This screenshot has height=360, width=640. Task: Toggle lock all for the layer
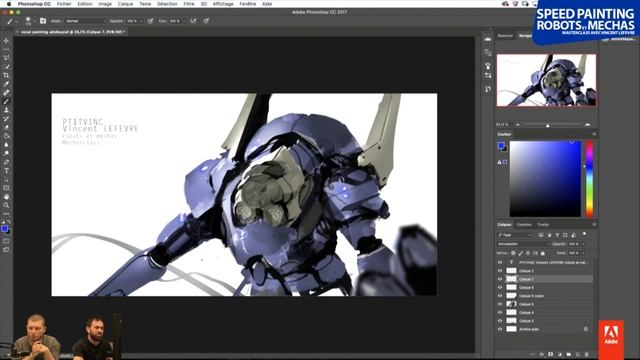point(543,253)
